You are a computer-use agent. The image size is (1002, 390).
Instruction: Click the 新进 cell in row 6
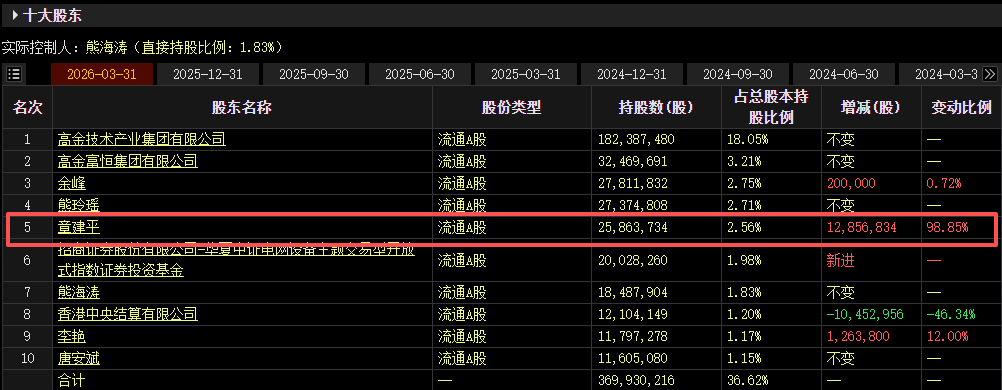(x=840, y=260)
